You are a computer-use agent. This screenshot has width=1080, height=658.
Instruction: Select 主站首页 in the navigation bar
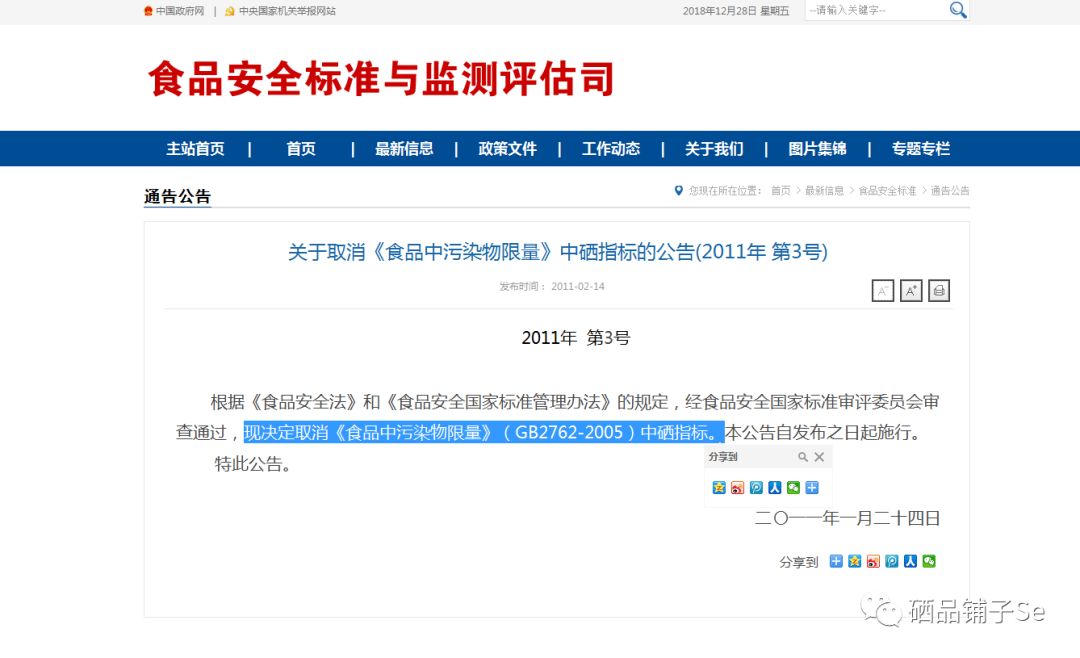coord(195,149)
